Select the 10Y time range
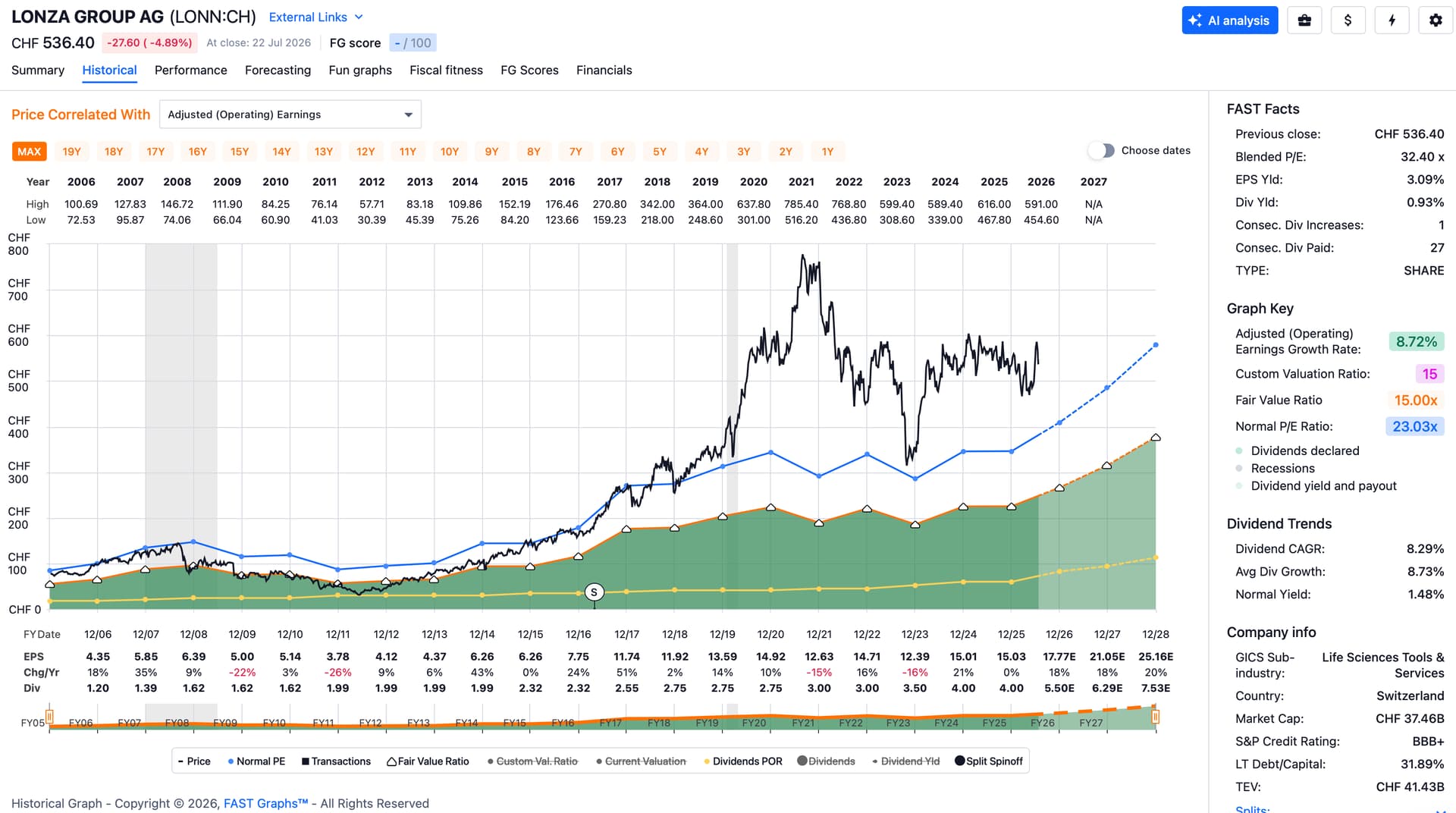This screenshot has height=813, width=1456. click(450, 152)
